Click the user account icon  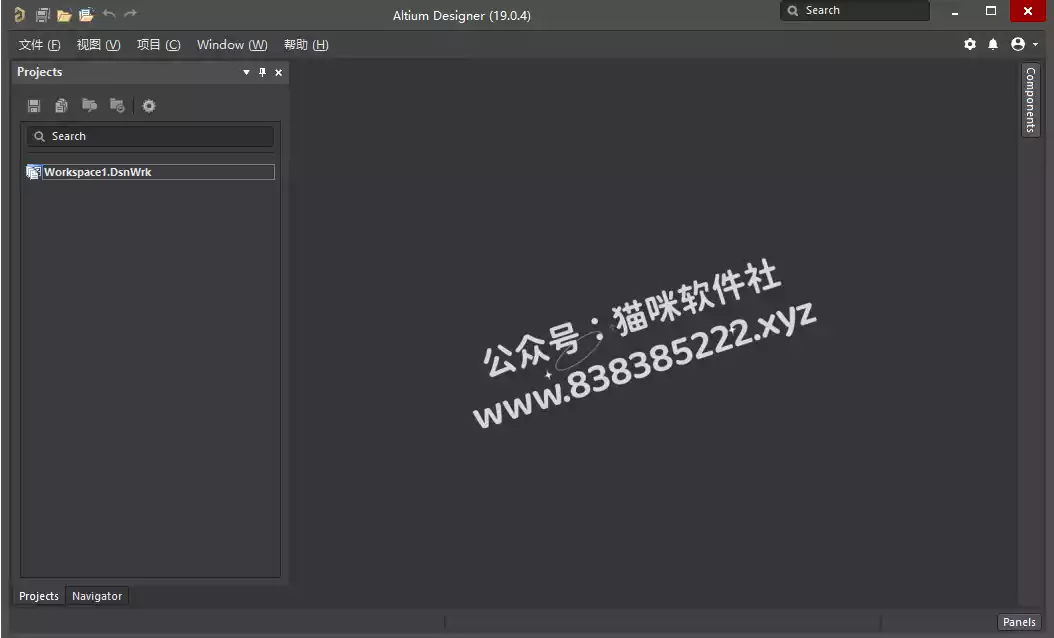1018,44
